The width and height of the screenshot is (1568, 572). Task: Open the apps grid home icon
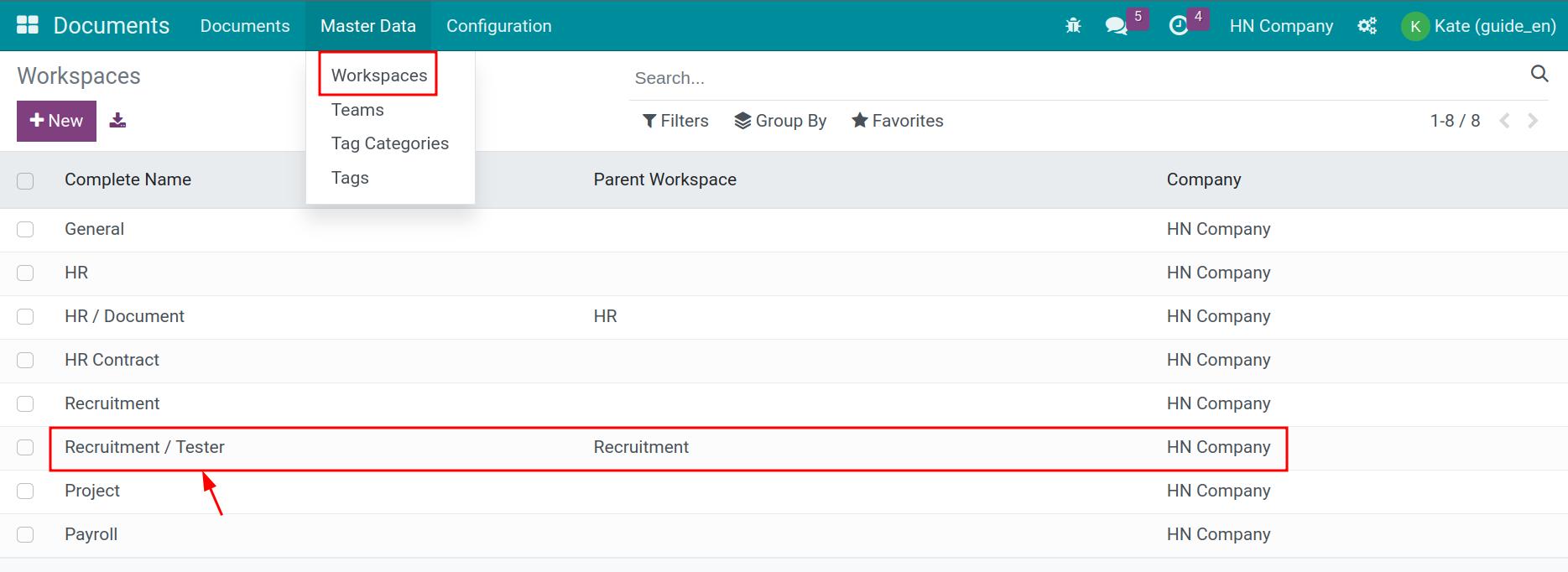pyautogui.click(x=28, y=25)
